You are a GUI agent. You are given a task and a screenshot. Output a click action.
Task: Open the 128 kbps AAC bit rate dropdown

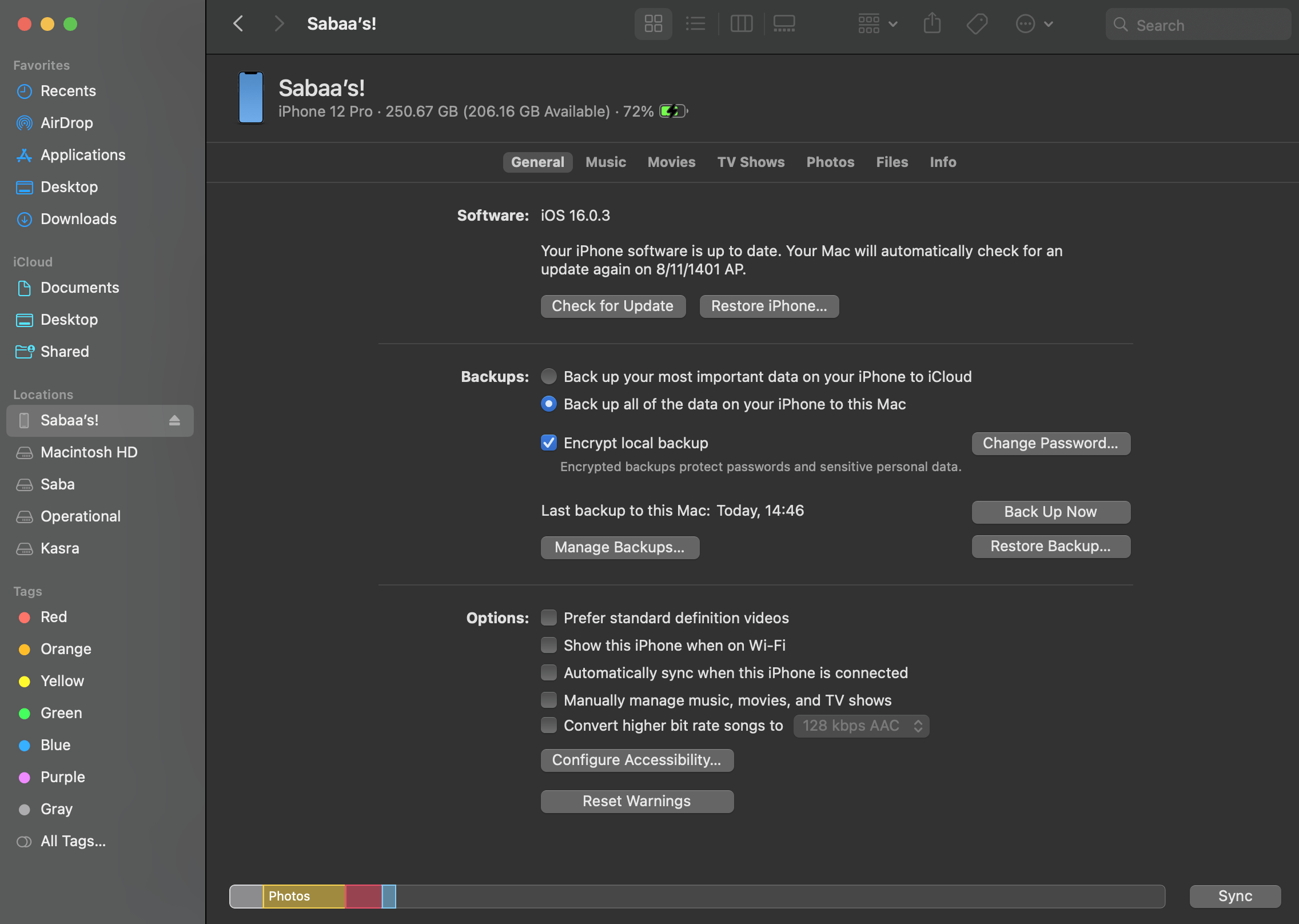(861, 726)
